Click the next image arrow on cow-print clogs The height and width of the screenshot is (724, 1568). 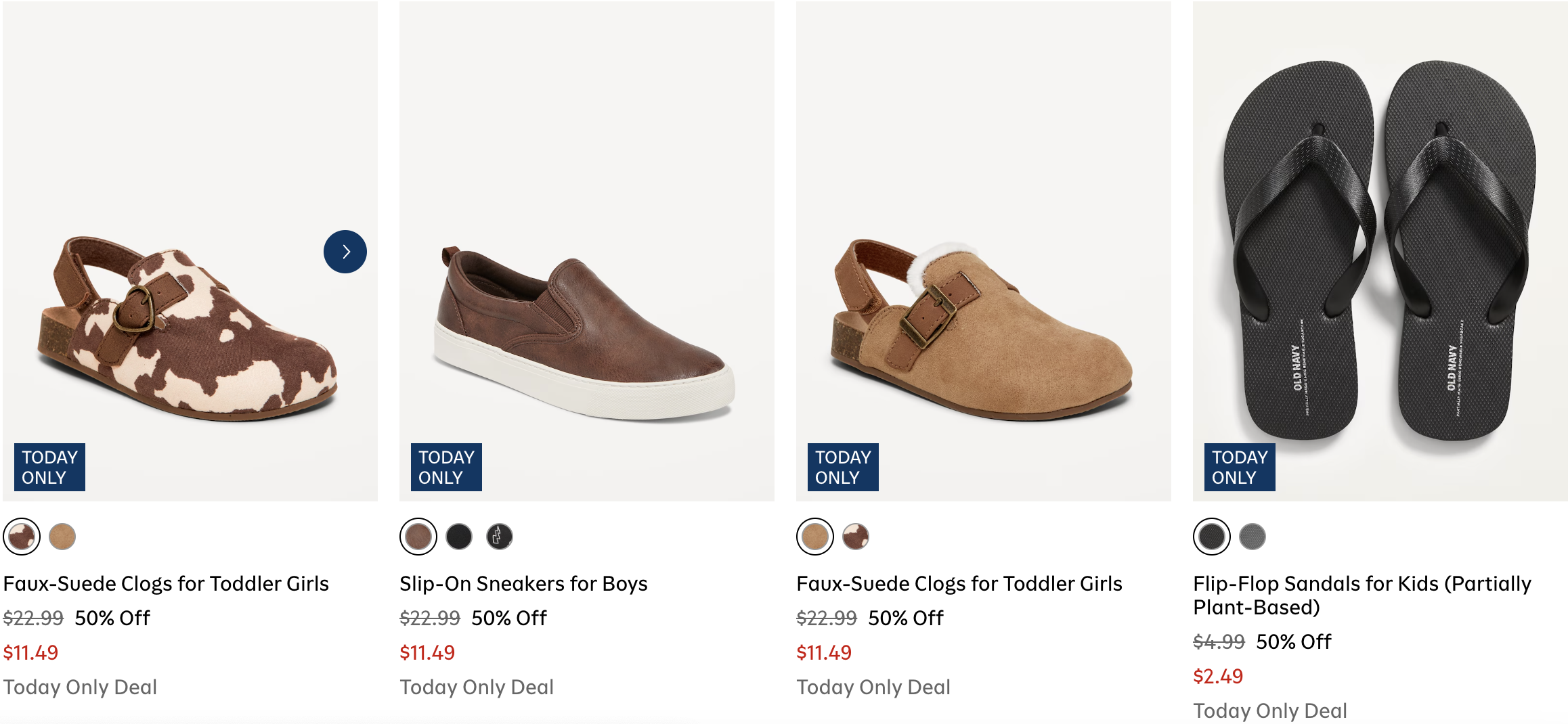pos(345,252)
